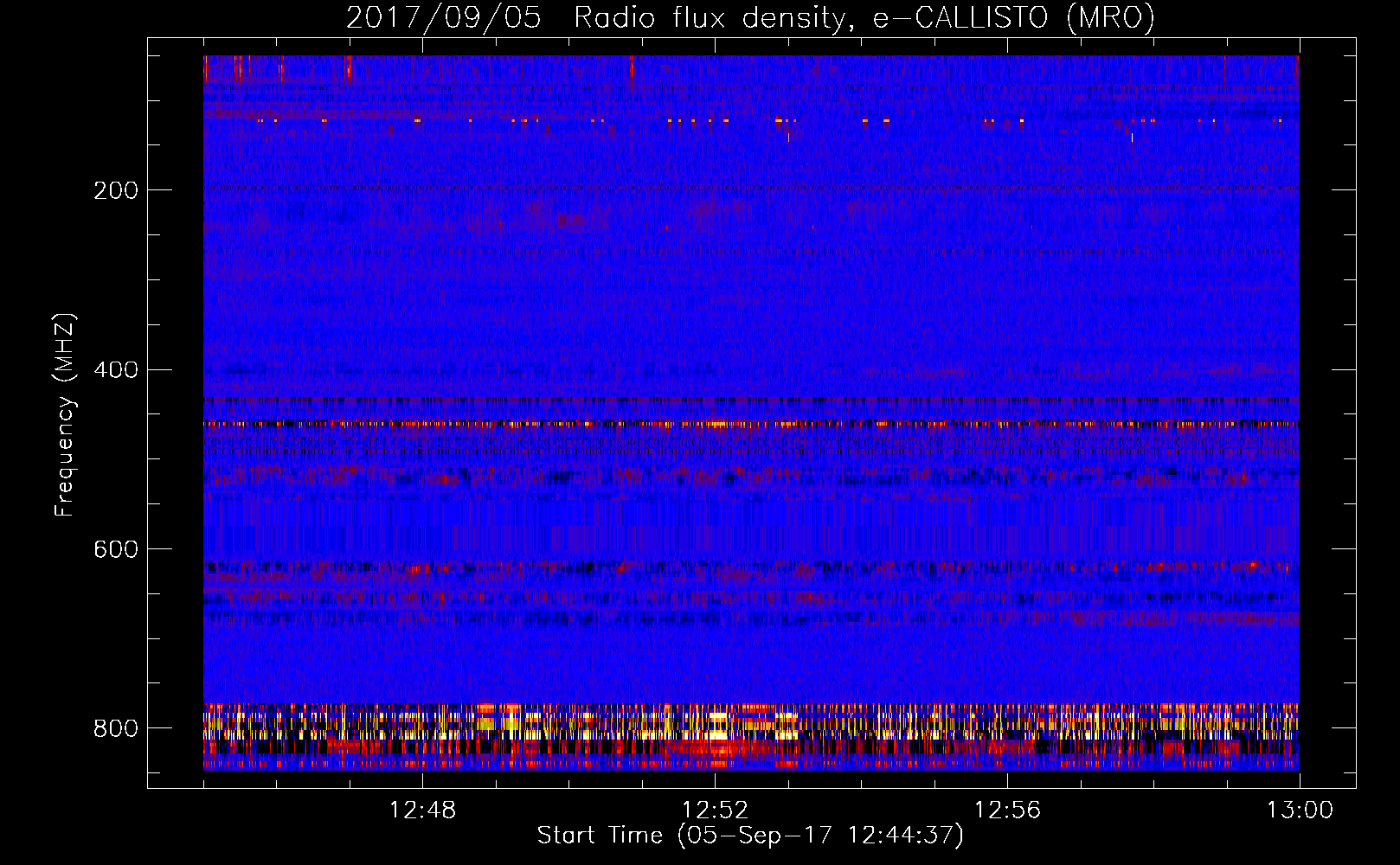Viewport: 1400px width, 865px height.
Task: Click the "Frequency (MHZ)" axis label
Action: click(65, 414)
